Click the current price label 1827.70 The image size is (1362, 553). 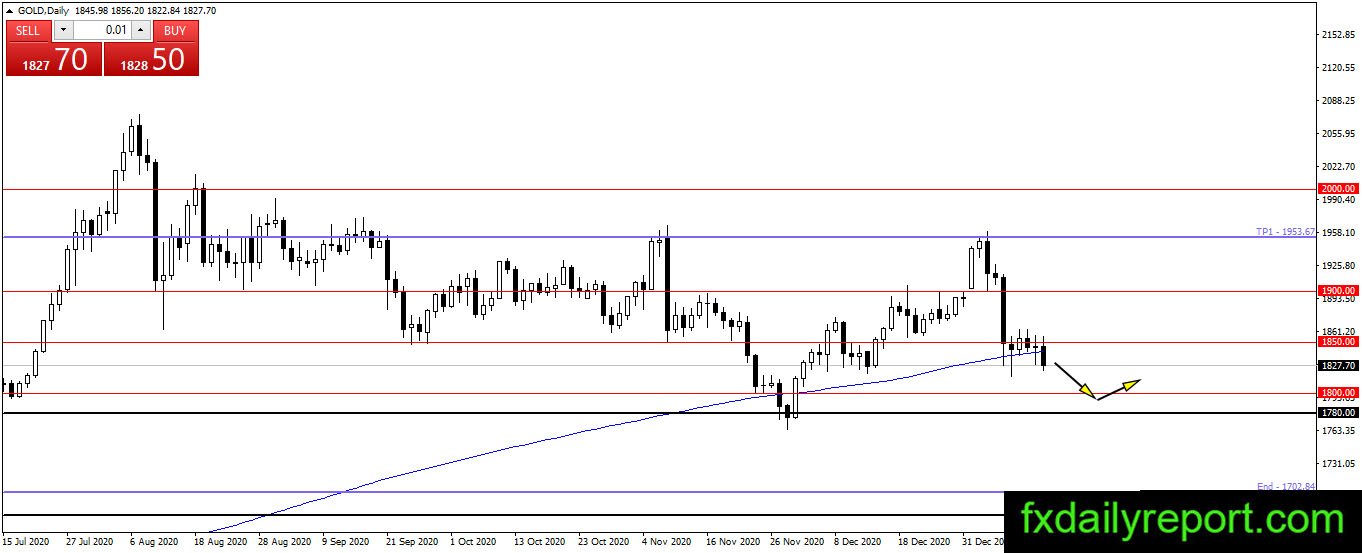tap(1337, 366)
